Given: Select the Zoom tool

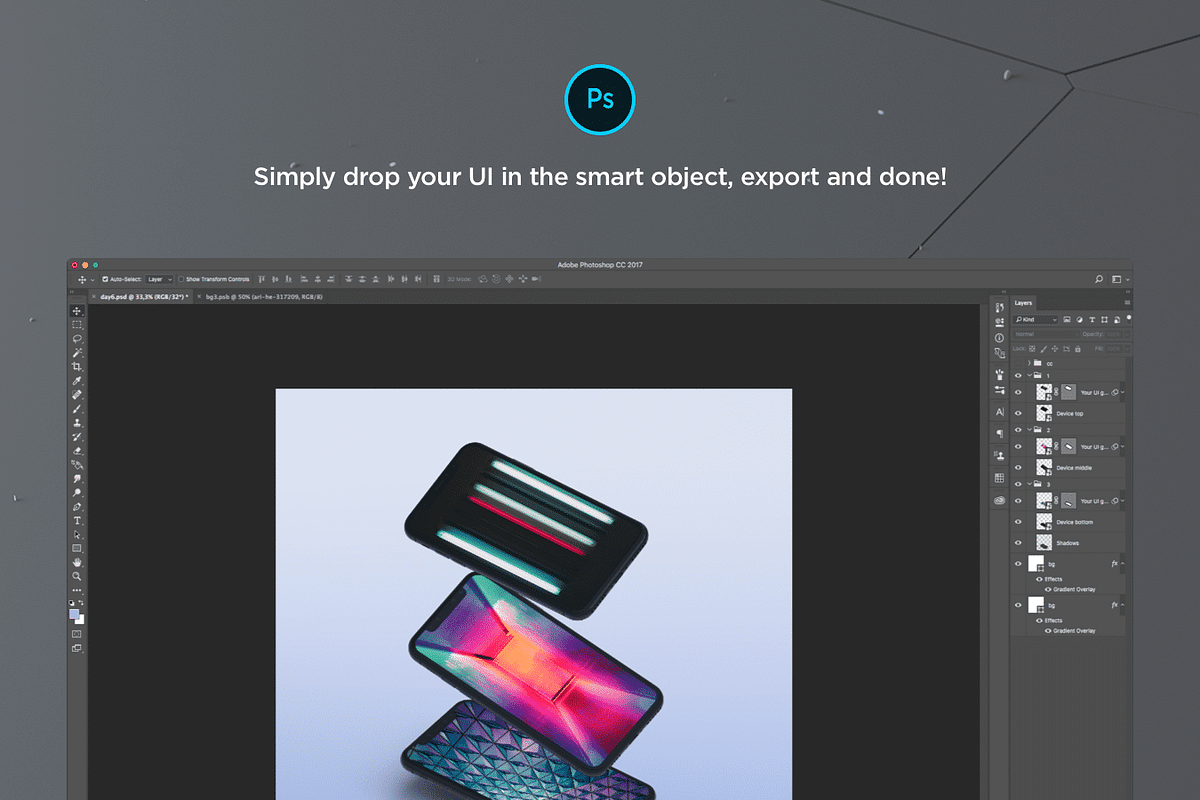Looking at the screenshot, I should [77, 577].
